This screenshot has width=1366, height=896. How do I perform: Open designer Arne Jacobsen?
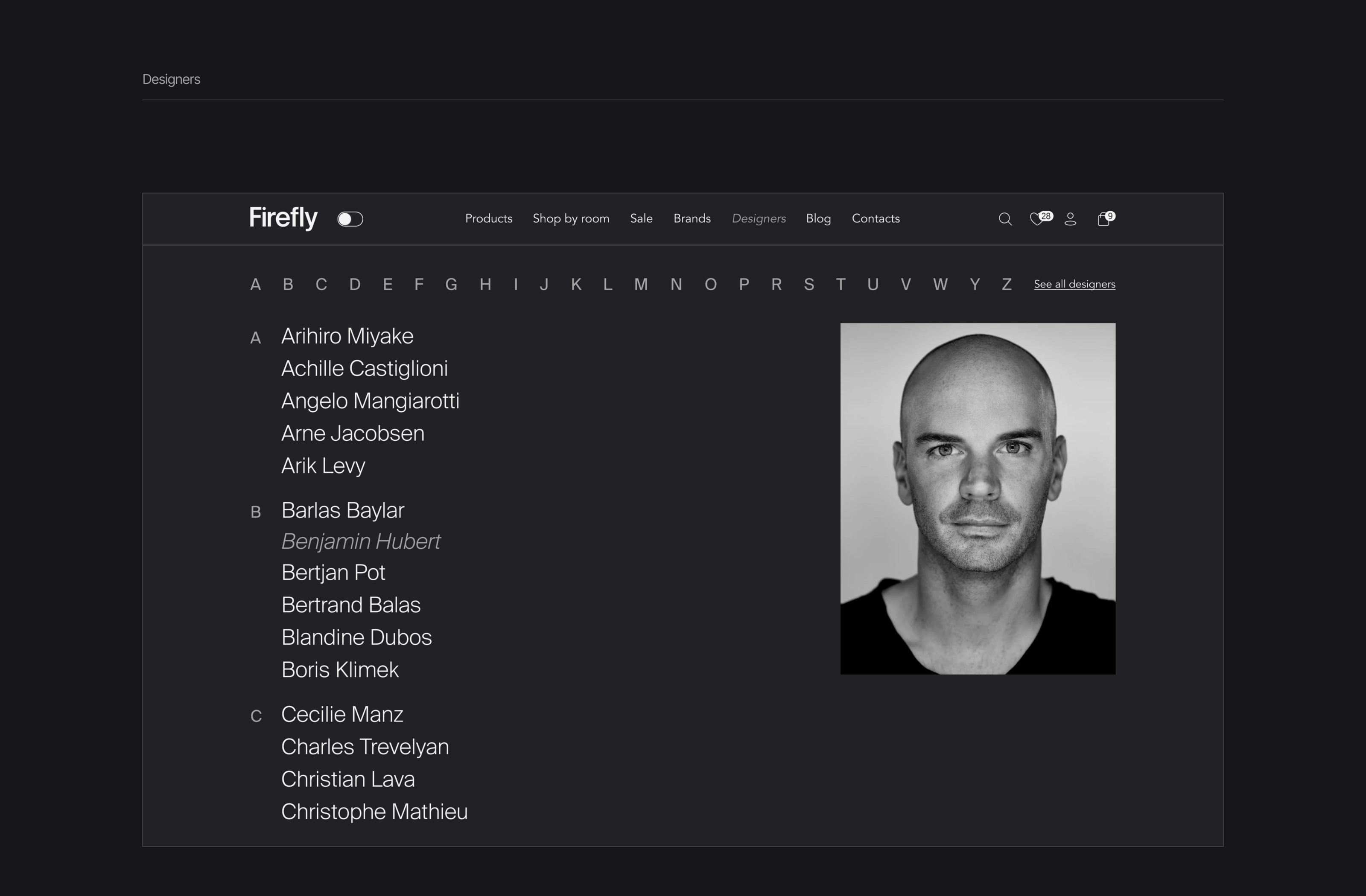(x=353, y=433)
